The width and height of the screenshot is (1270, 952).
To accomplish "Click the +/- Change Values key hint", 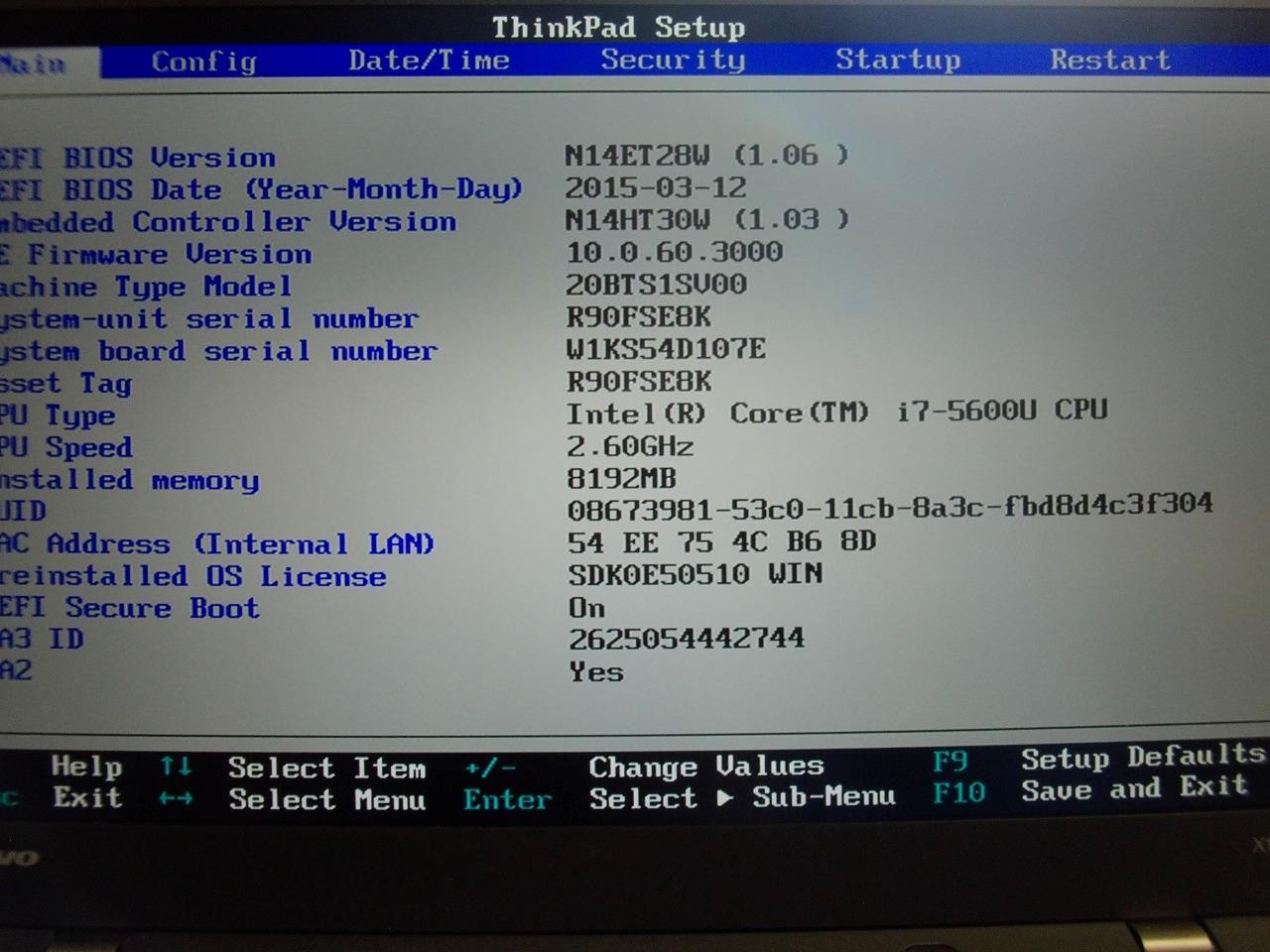I will (x=491, y=768).
